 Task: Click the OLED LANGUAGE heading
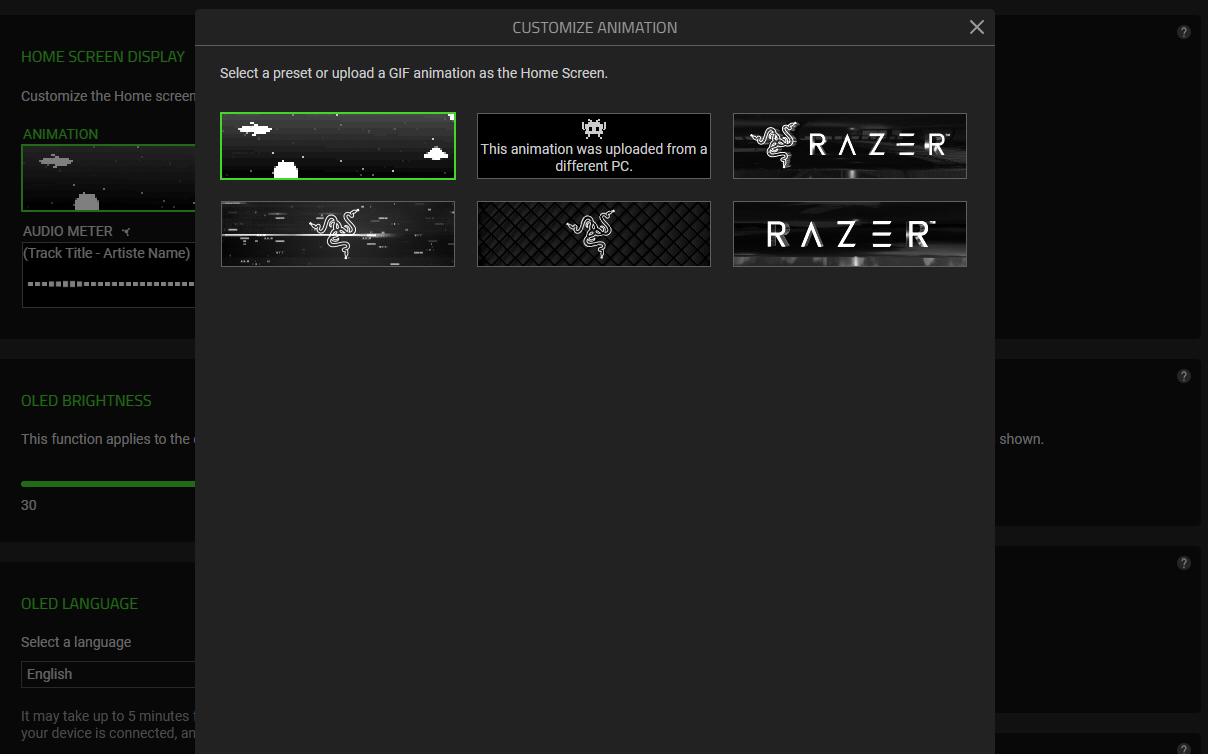tap(80, 604)
